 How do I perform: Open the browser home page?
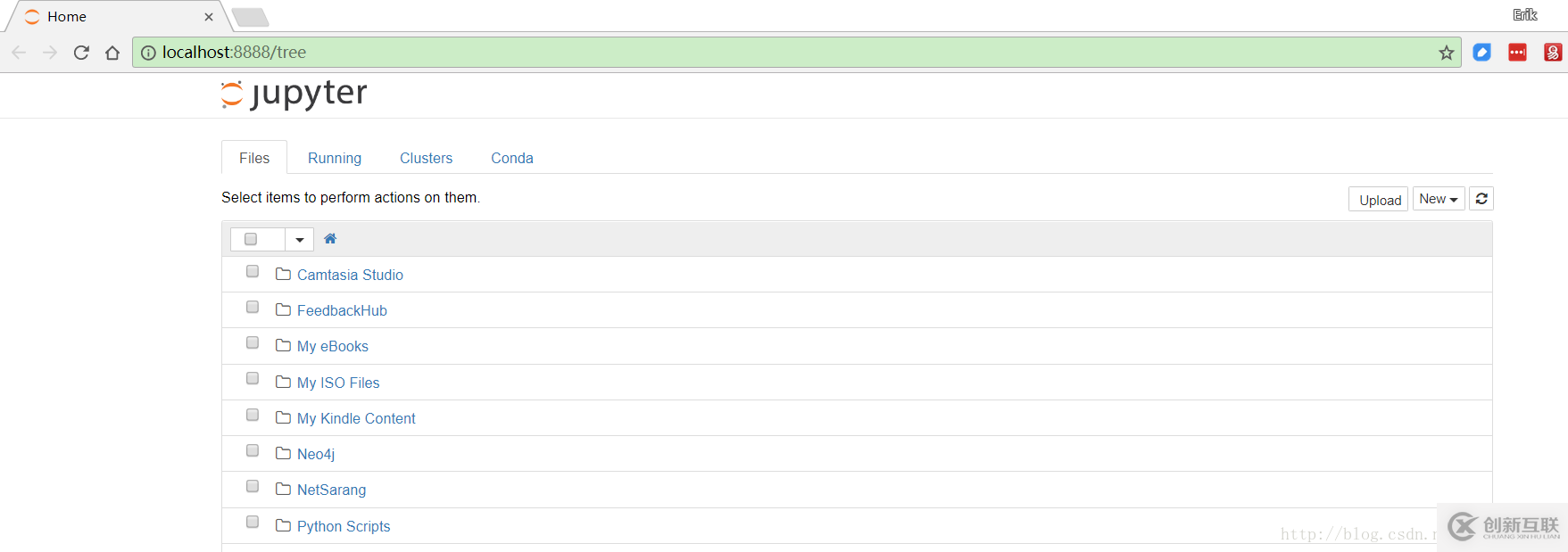[x=112, y=53]
